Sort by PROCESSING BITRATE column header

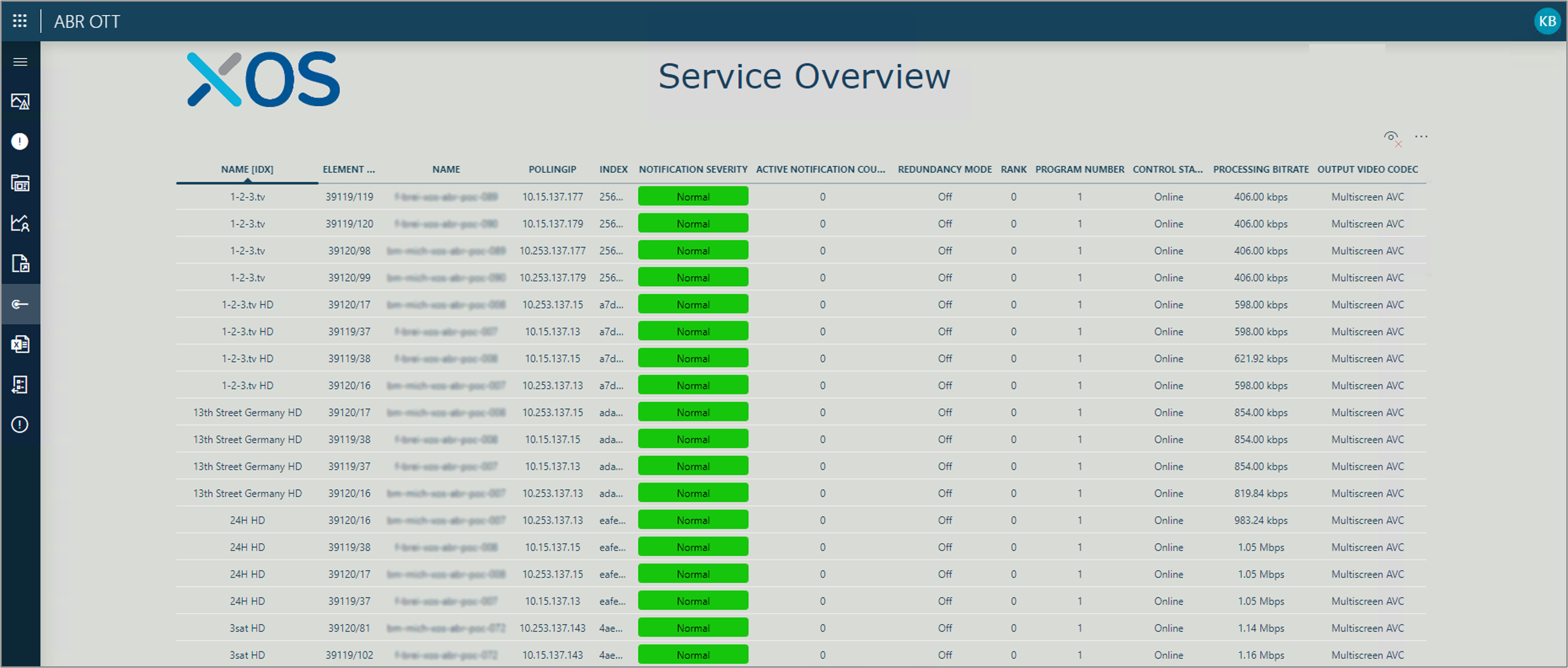[x=1260, y=169]
